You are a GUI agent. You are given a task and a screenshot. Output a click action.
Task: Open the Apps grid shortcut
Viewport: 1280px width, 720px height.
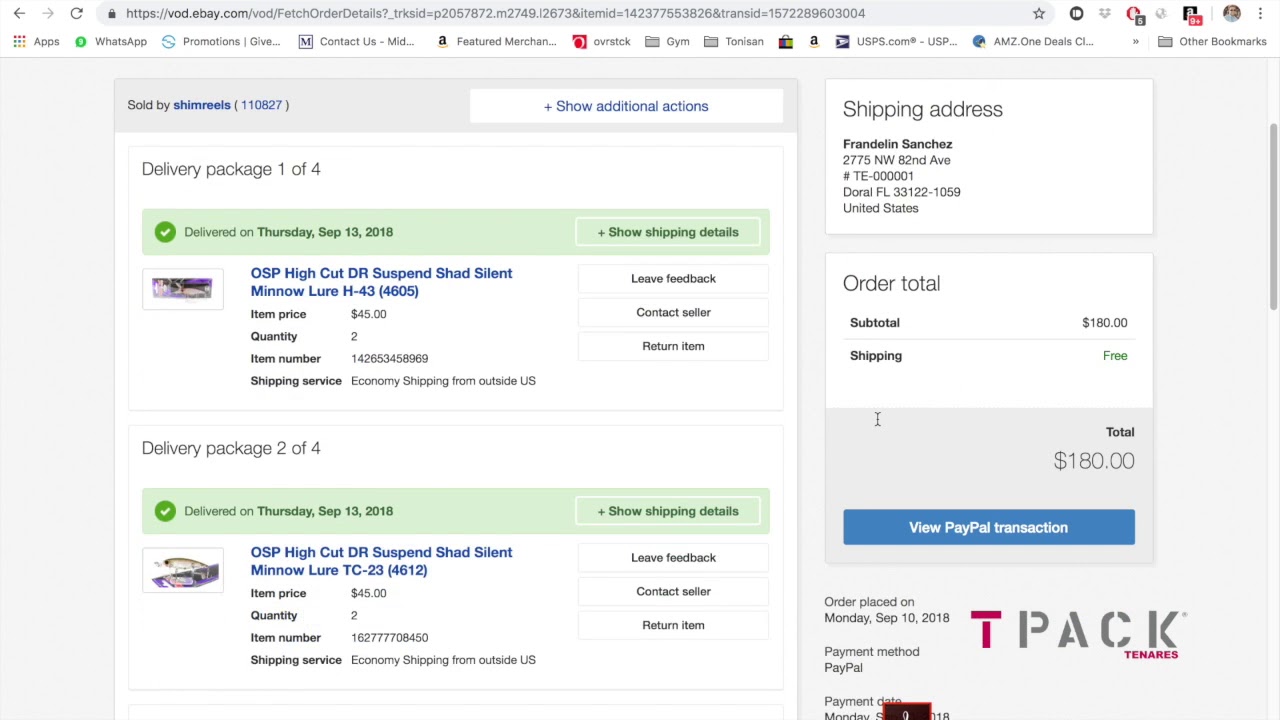click(x=36, y=41)
